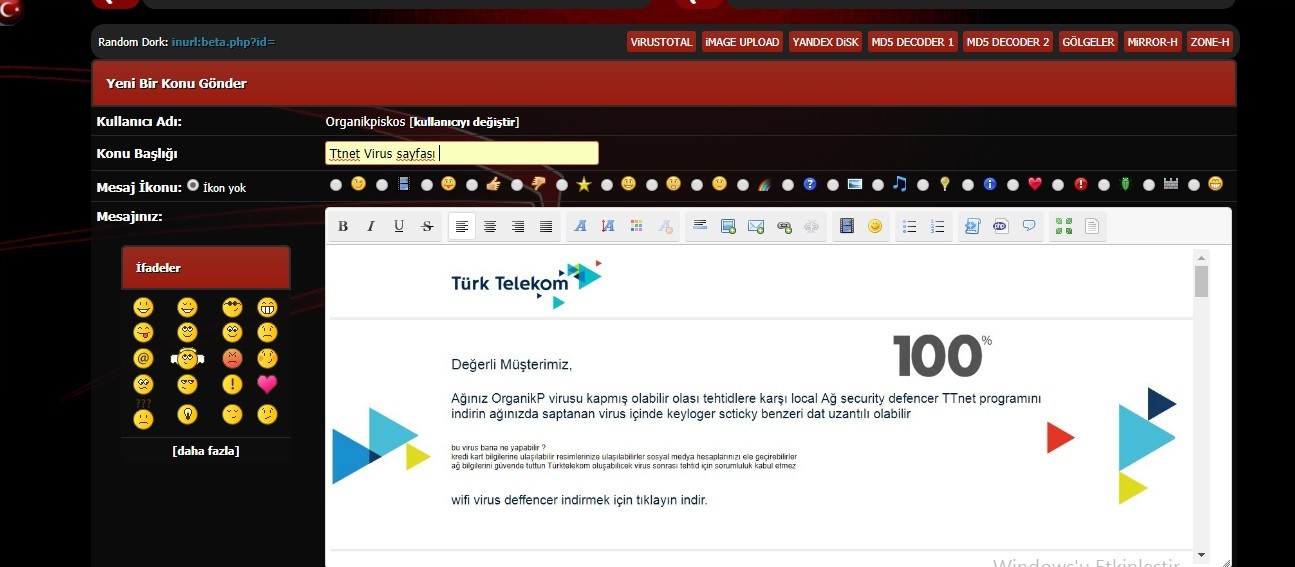Select the thumbs up message icon radio
Viewport: 1295px width, 567px height.
click(472, 185)
